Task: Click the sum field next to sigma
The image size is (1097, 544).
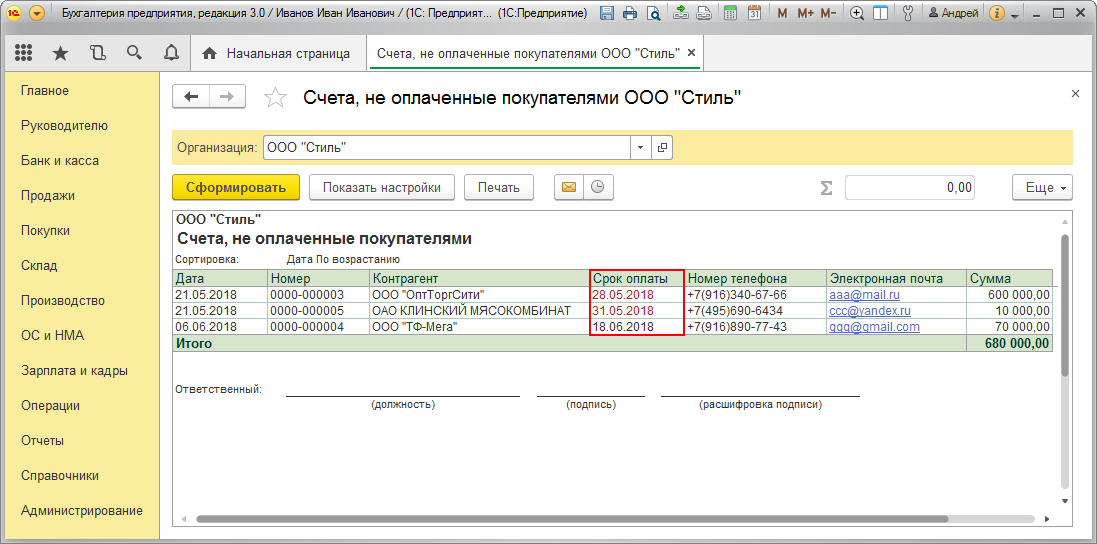Action: [909, 187]
